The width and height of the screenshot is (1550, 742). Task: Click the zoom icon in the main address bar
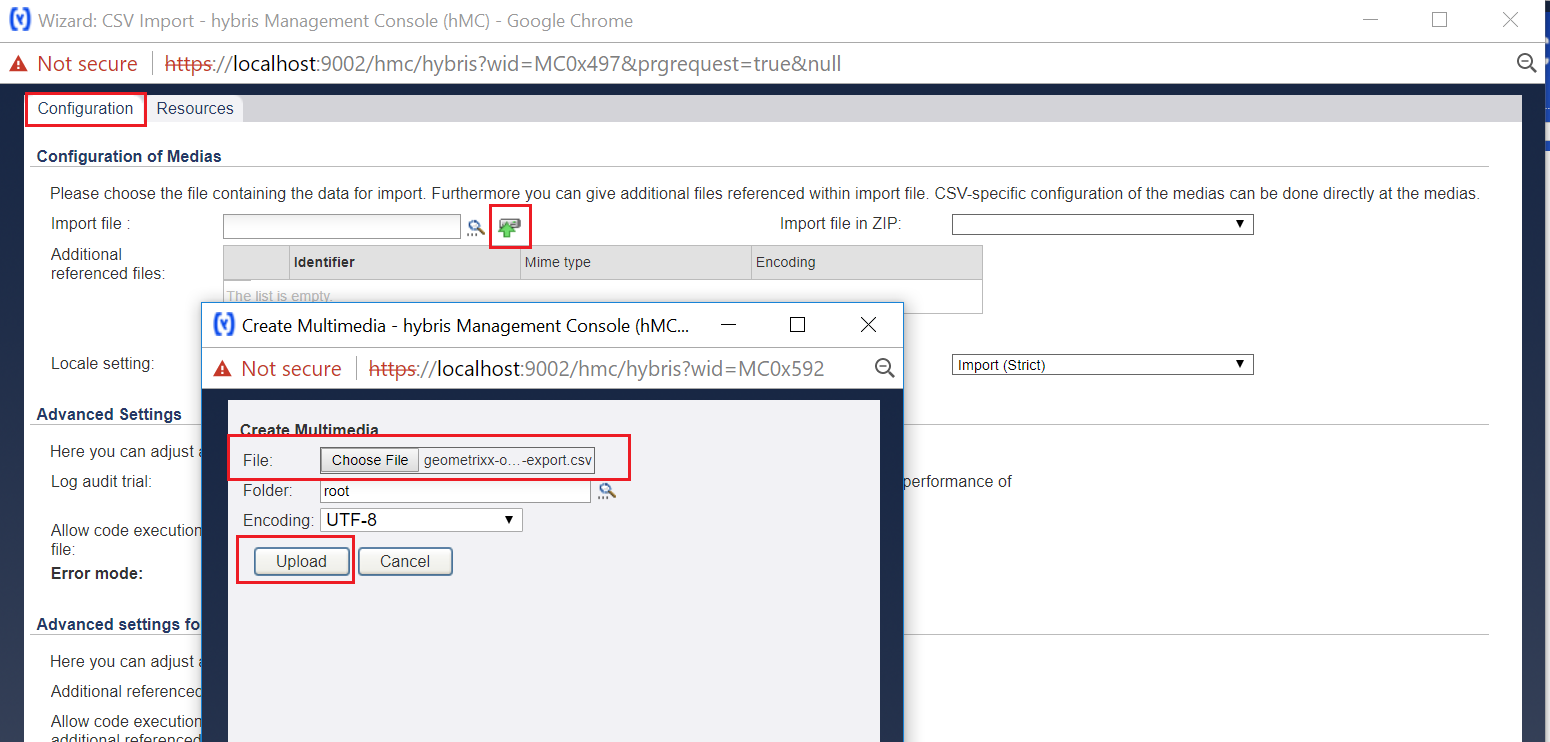click(1527, 62)
